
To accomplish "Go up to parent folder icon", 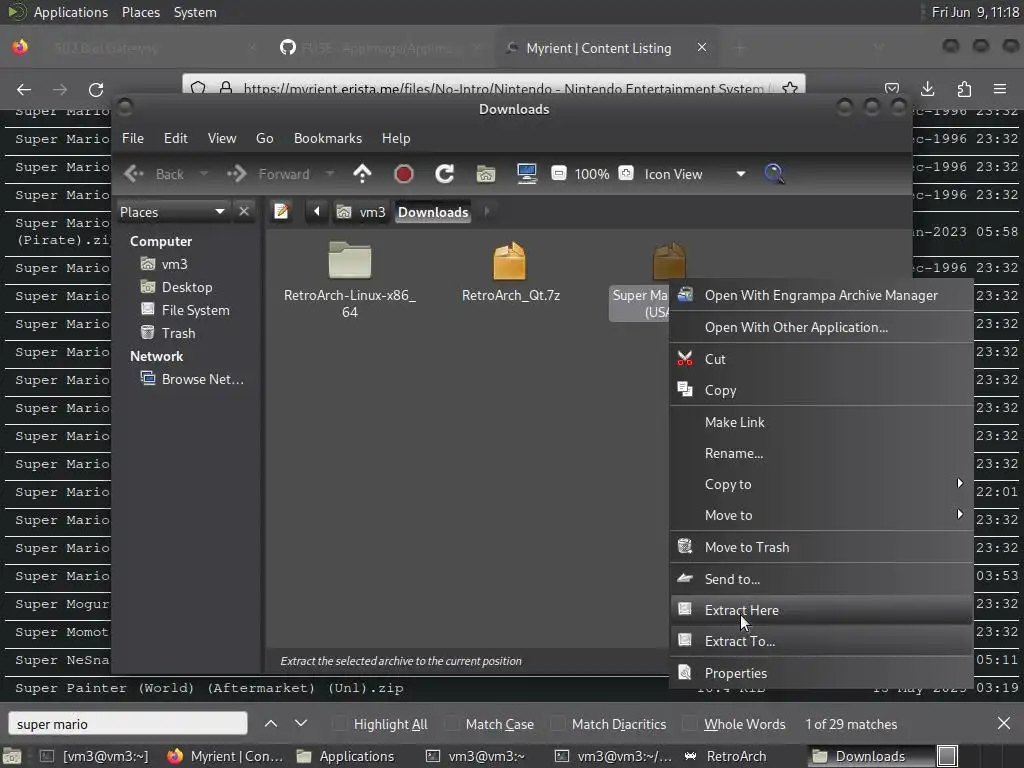I will [362, 174].
